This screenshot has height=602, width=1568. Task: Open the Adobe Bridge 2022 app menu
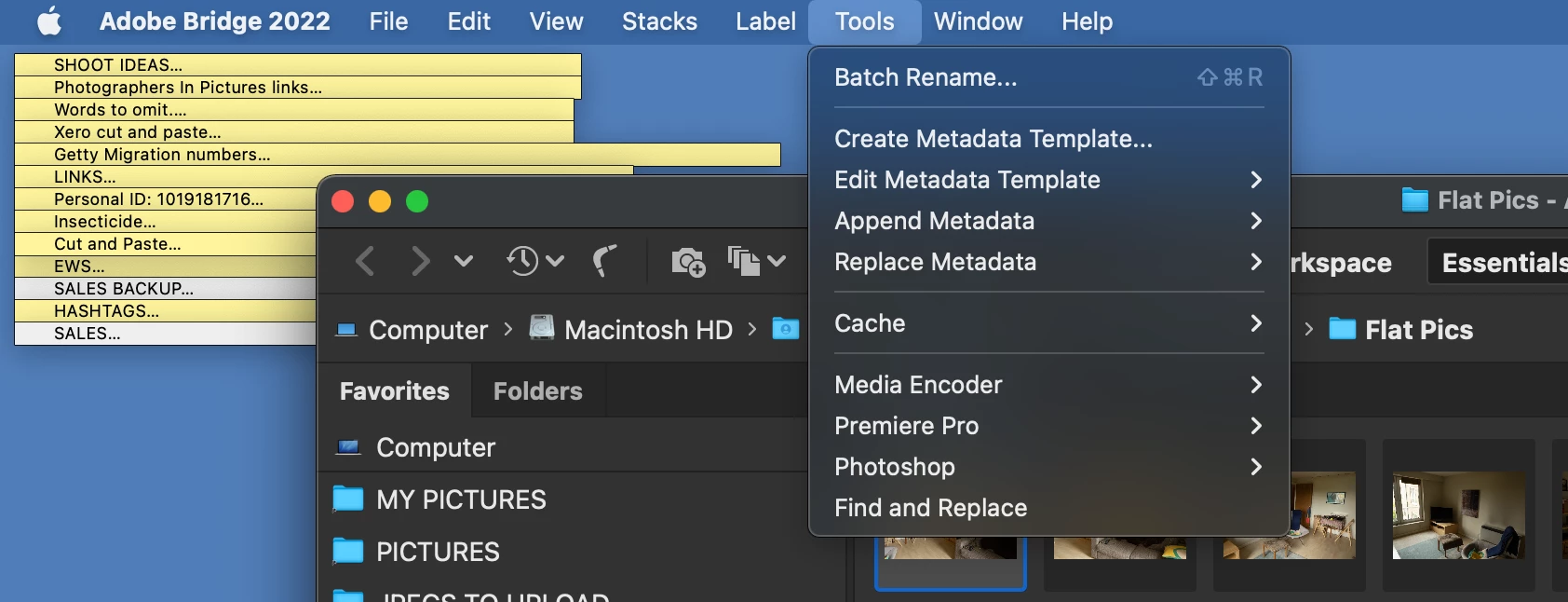pos(214,21)
